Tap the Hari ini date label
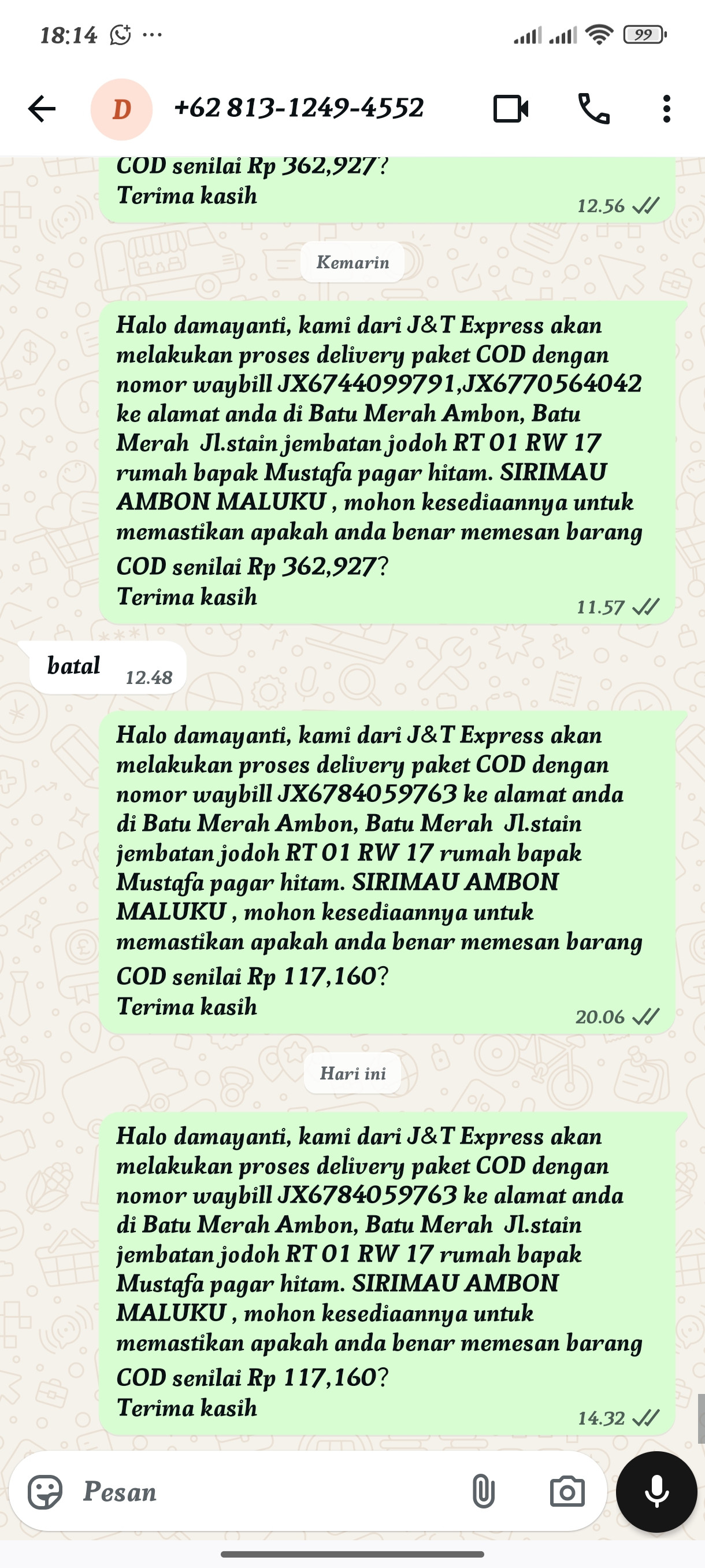Viewport: 705px width, 1568px height. 353,1073
